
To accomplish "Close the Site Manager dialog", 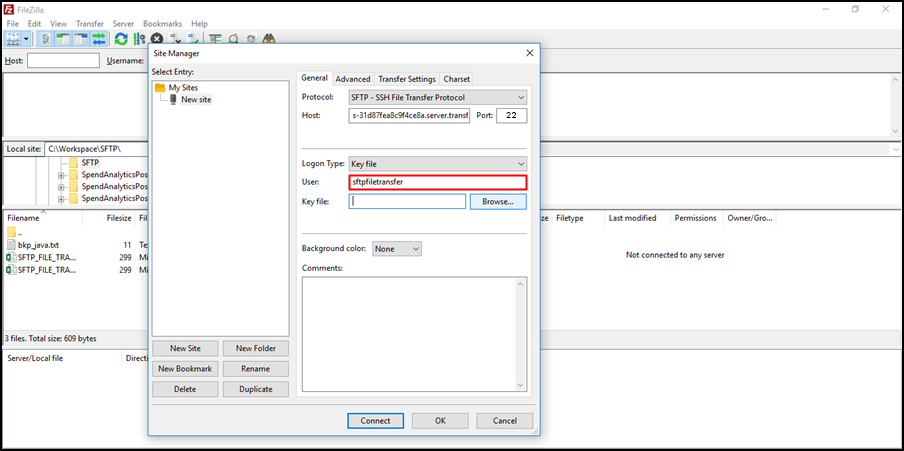I will pos(530,53).
